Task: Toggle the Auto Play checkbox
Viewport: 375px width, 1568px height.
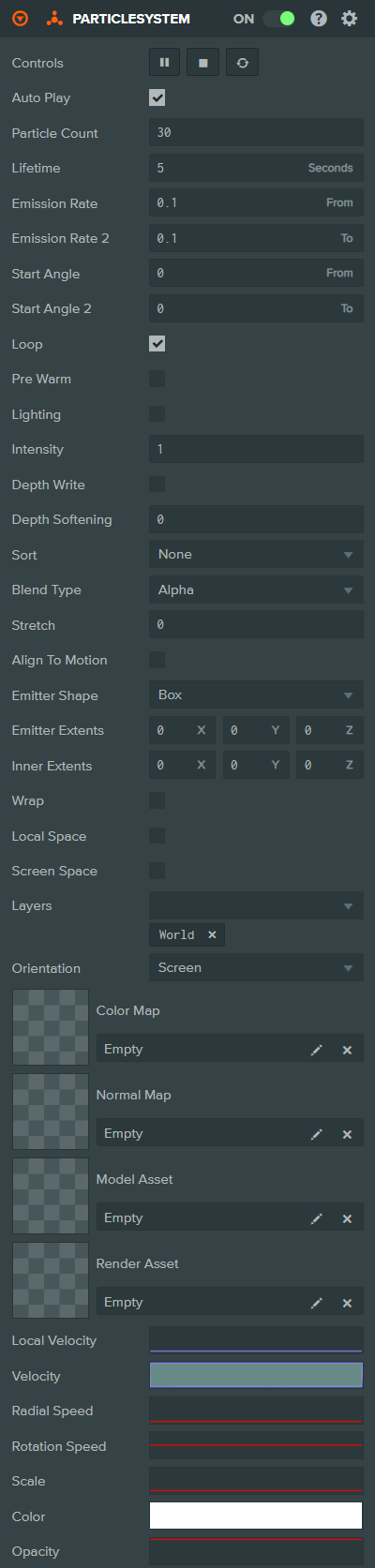Action: [x=157, y=97]
